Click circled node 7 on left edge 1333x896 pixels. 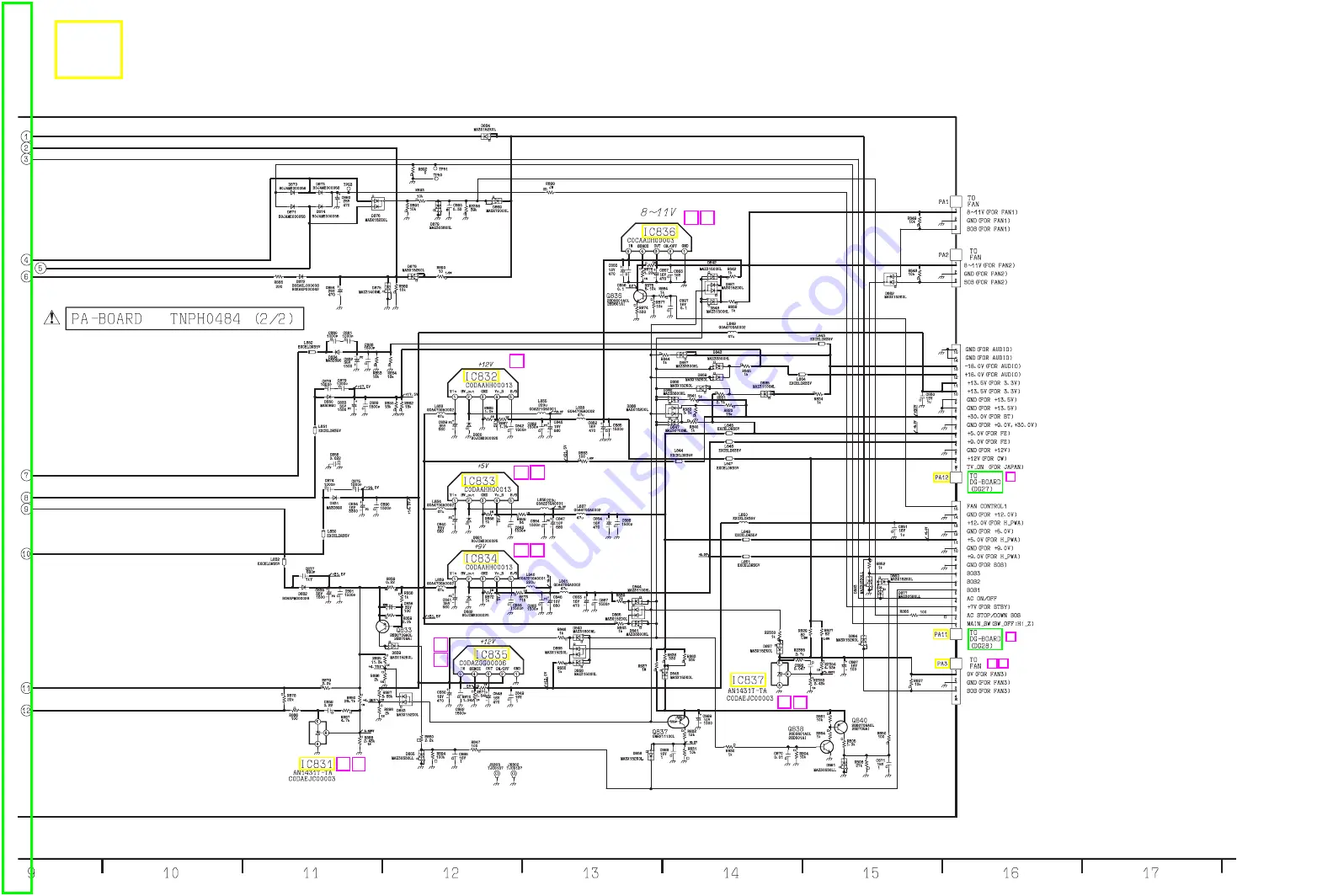[26, 476]
